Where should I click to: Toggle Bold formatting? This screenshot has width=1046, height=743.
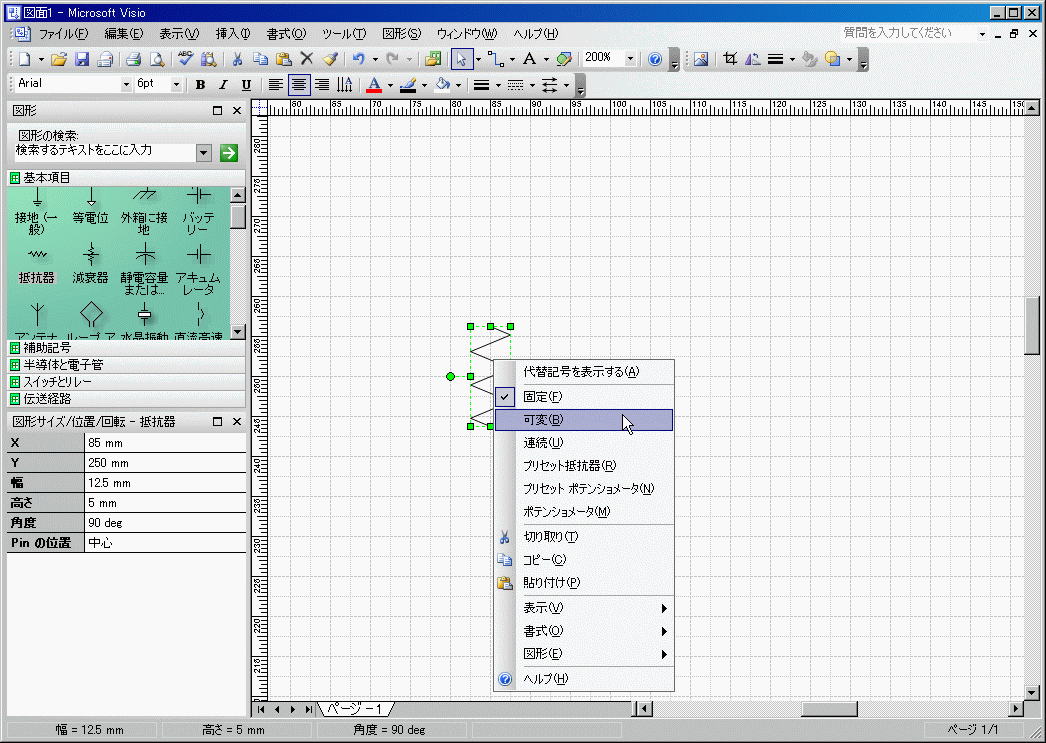coord(200,85)
